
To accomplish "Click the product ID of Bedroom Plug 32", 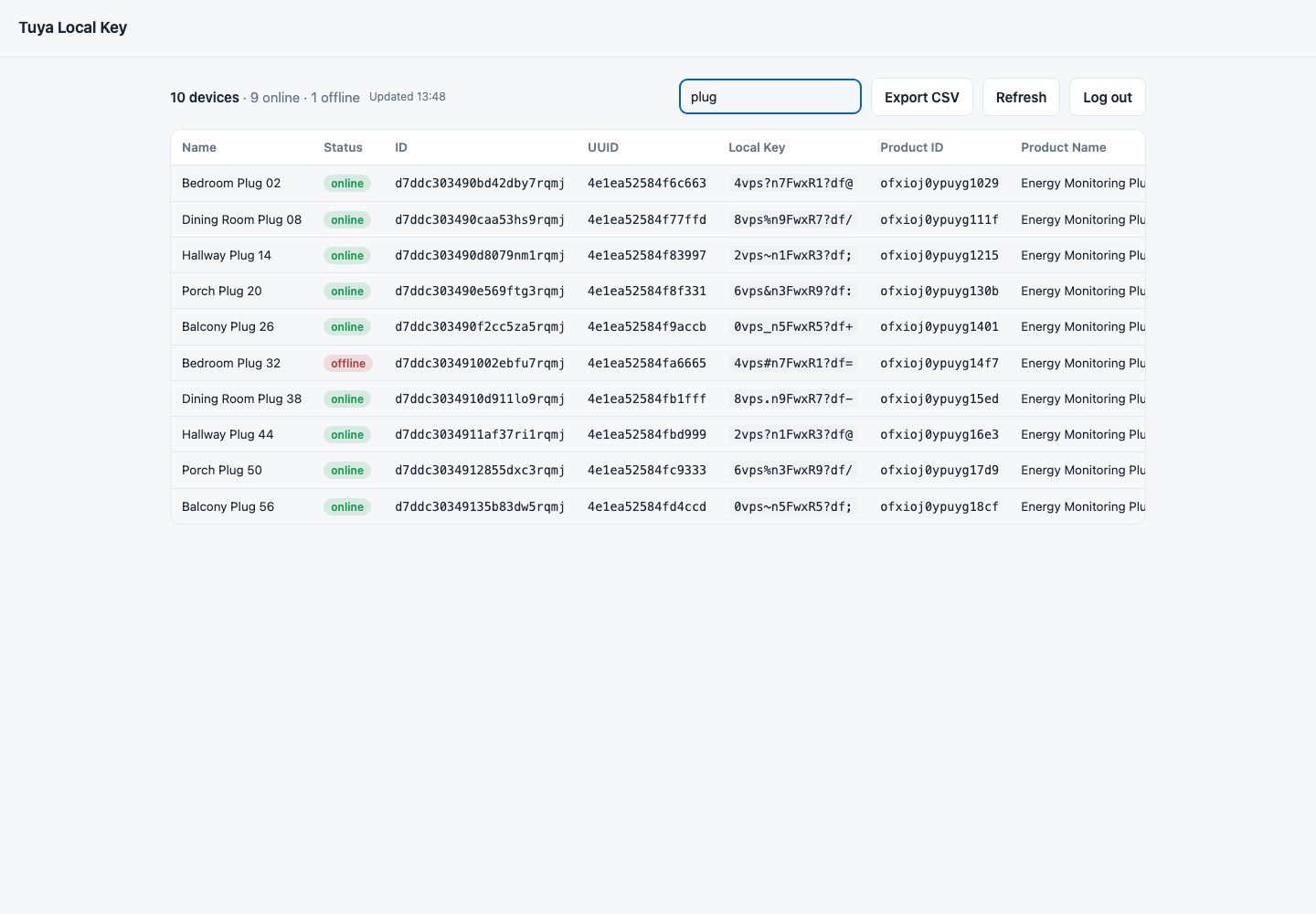I will click(939, 363).
